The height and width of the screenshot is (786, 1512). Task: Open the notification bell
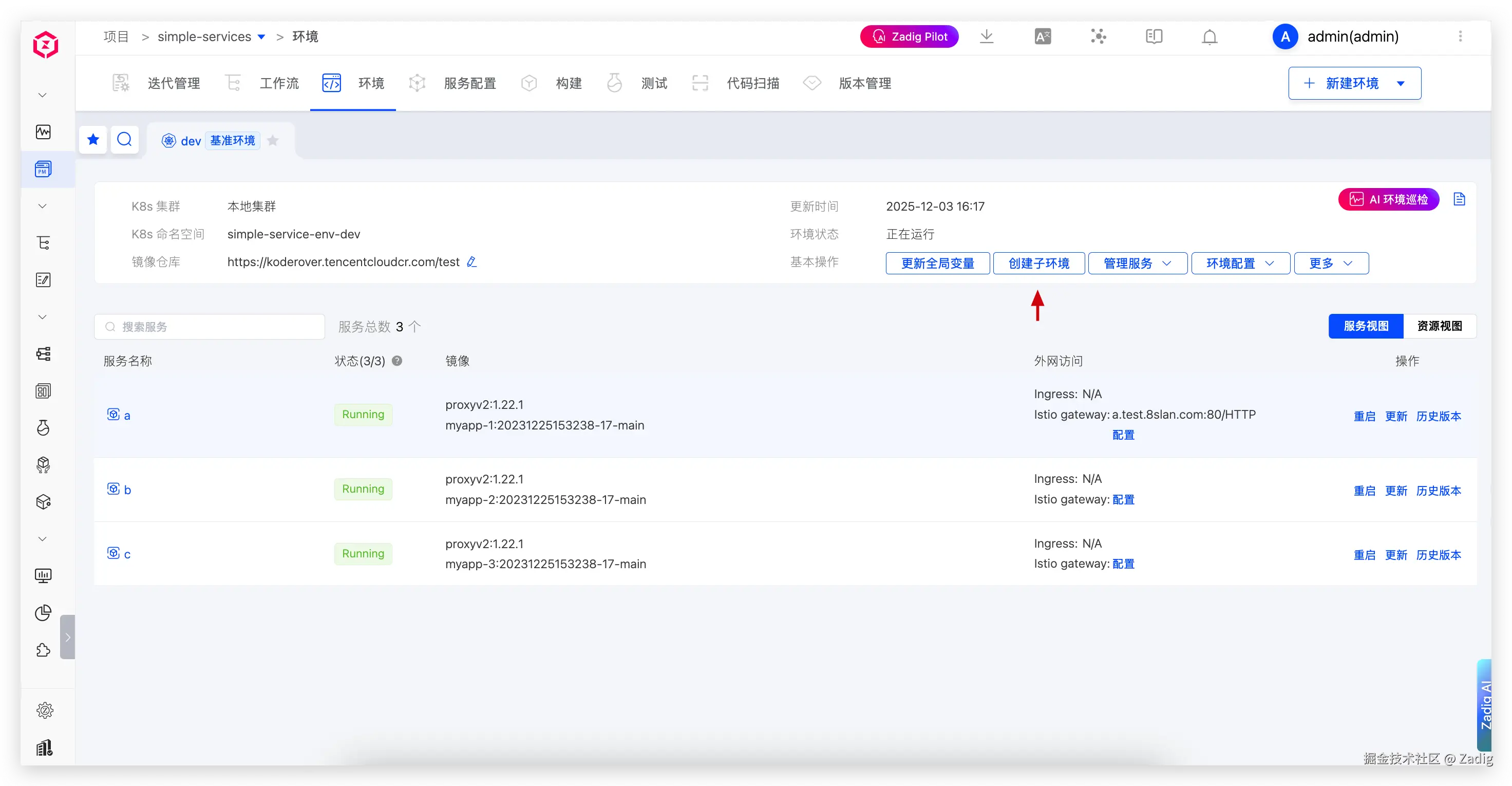pyautogui.click(x=1209, y=37)
